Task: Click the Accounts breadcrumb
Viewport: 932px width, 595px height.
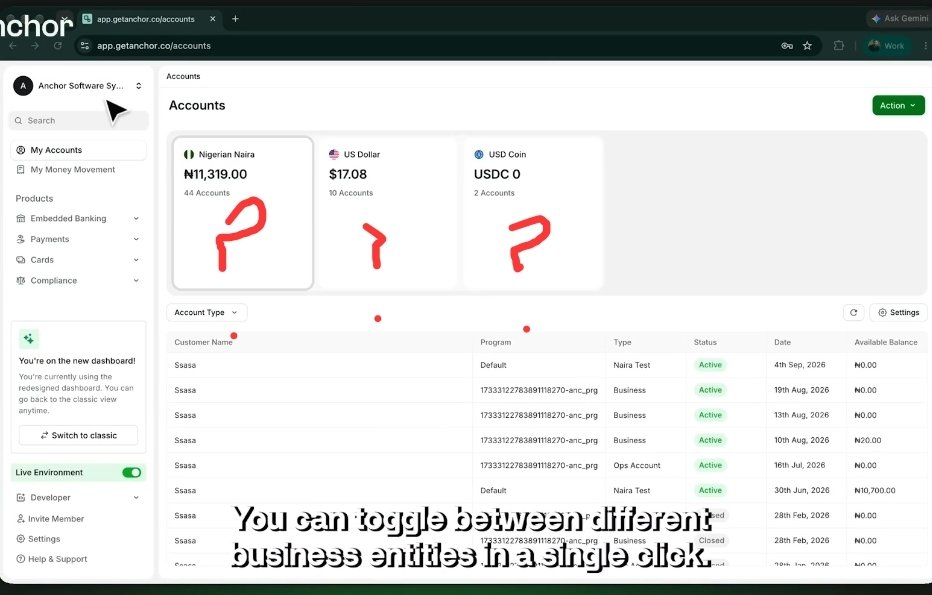Action: click(183, 76)
